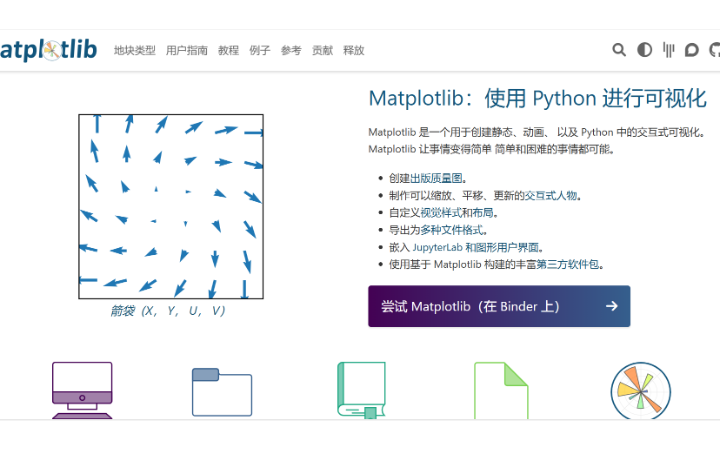Follow the 第三方软件包 link
Viewport: 720px width, 450px height.
pyautogui.click(x=568, y=264)
